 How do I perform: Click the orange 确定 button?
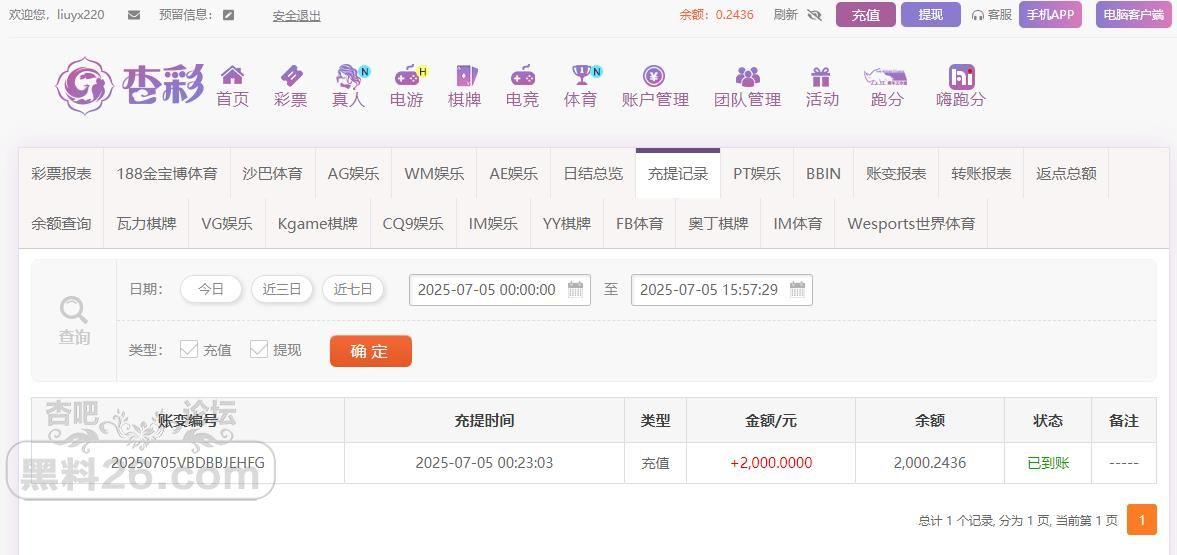point(371,351)
